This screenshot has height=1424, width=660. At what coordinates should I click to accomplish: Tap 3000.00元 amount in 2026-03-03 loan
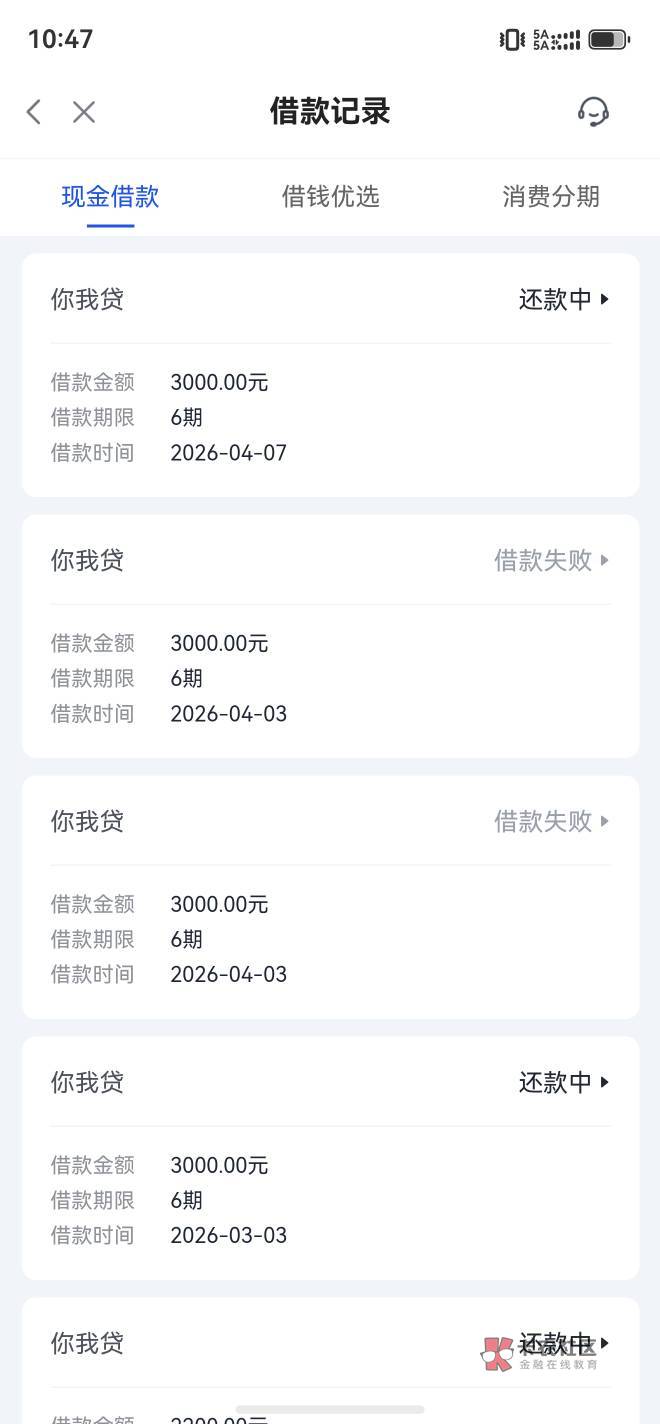point(219,1165)
